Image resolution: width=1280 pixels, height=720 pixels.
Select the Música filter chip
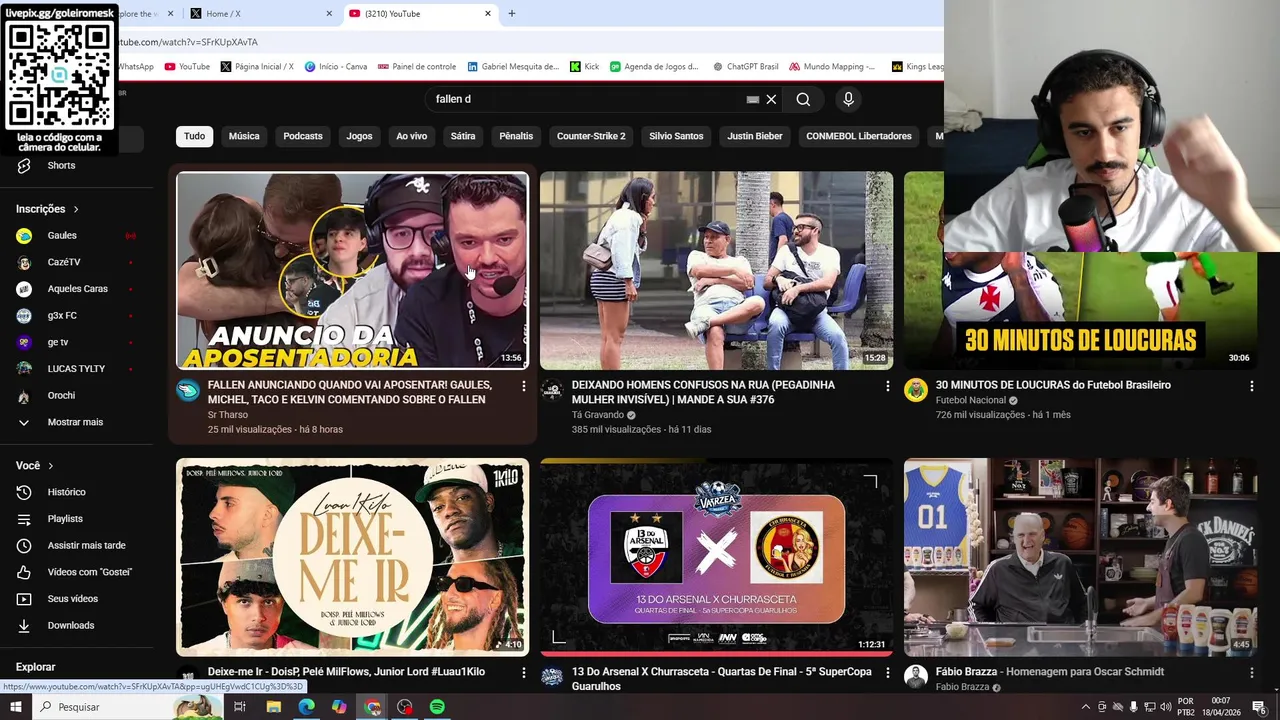point(244,136)
